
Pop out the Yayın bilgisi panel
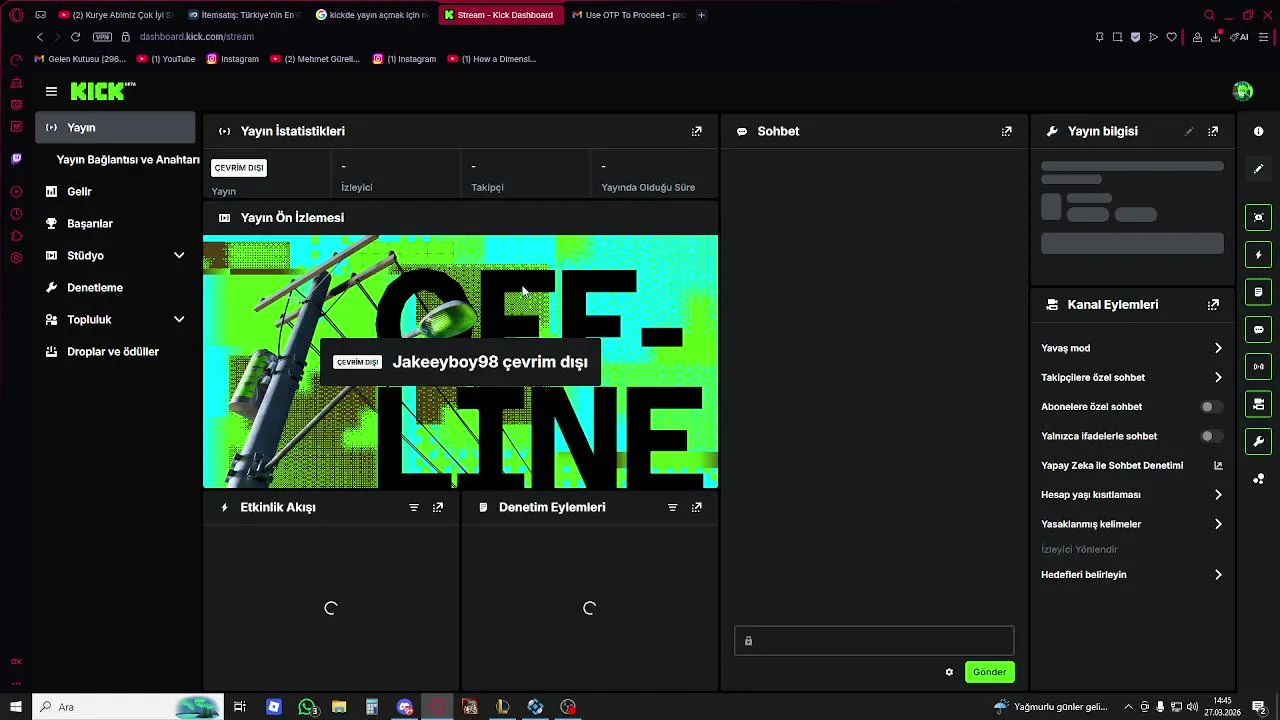1213,131
